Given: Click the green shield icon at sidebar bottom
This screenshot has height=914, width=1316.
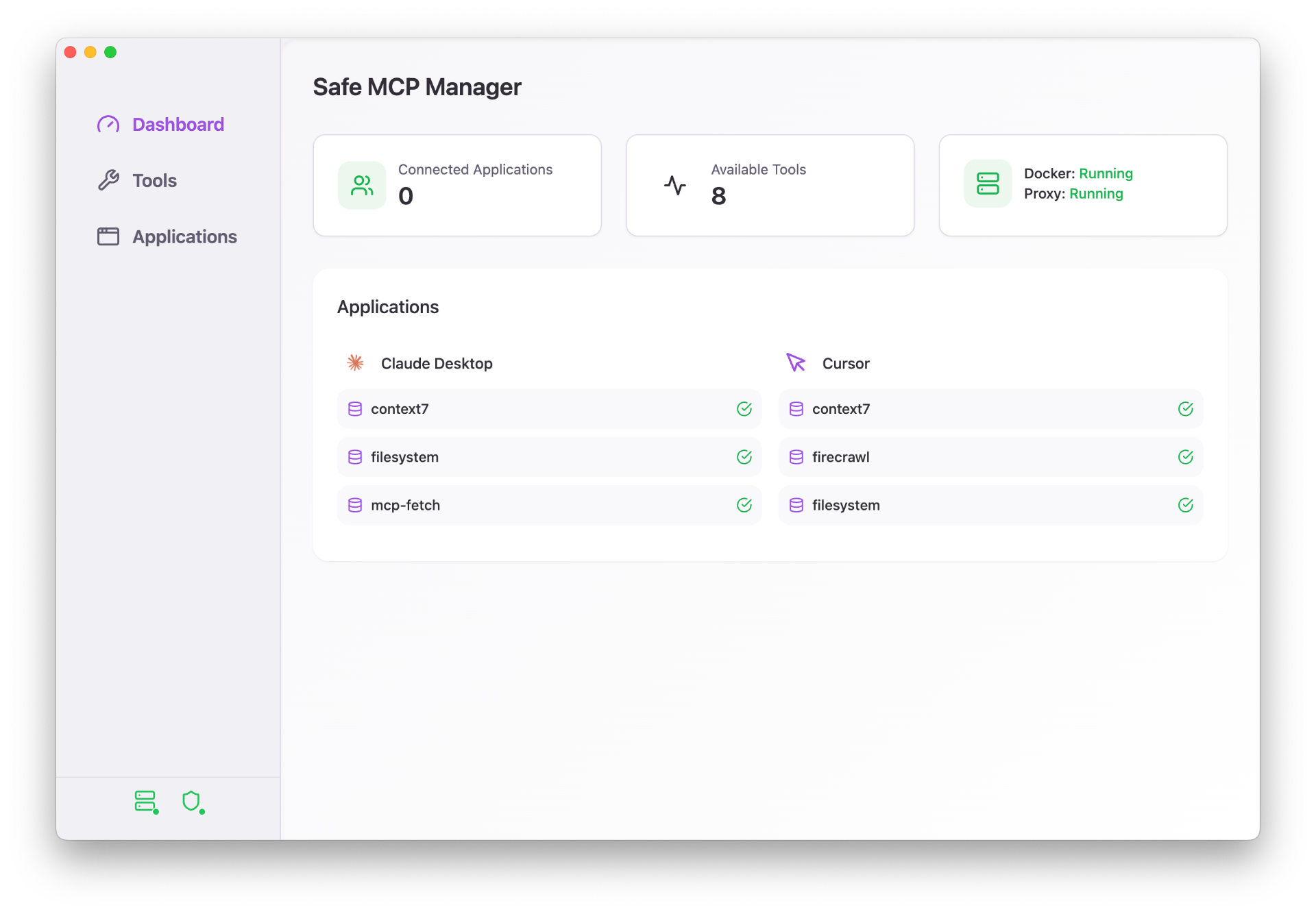Looking at the screenshot, I should pos(193,802).
